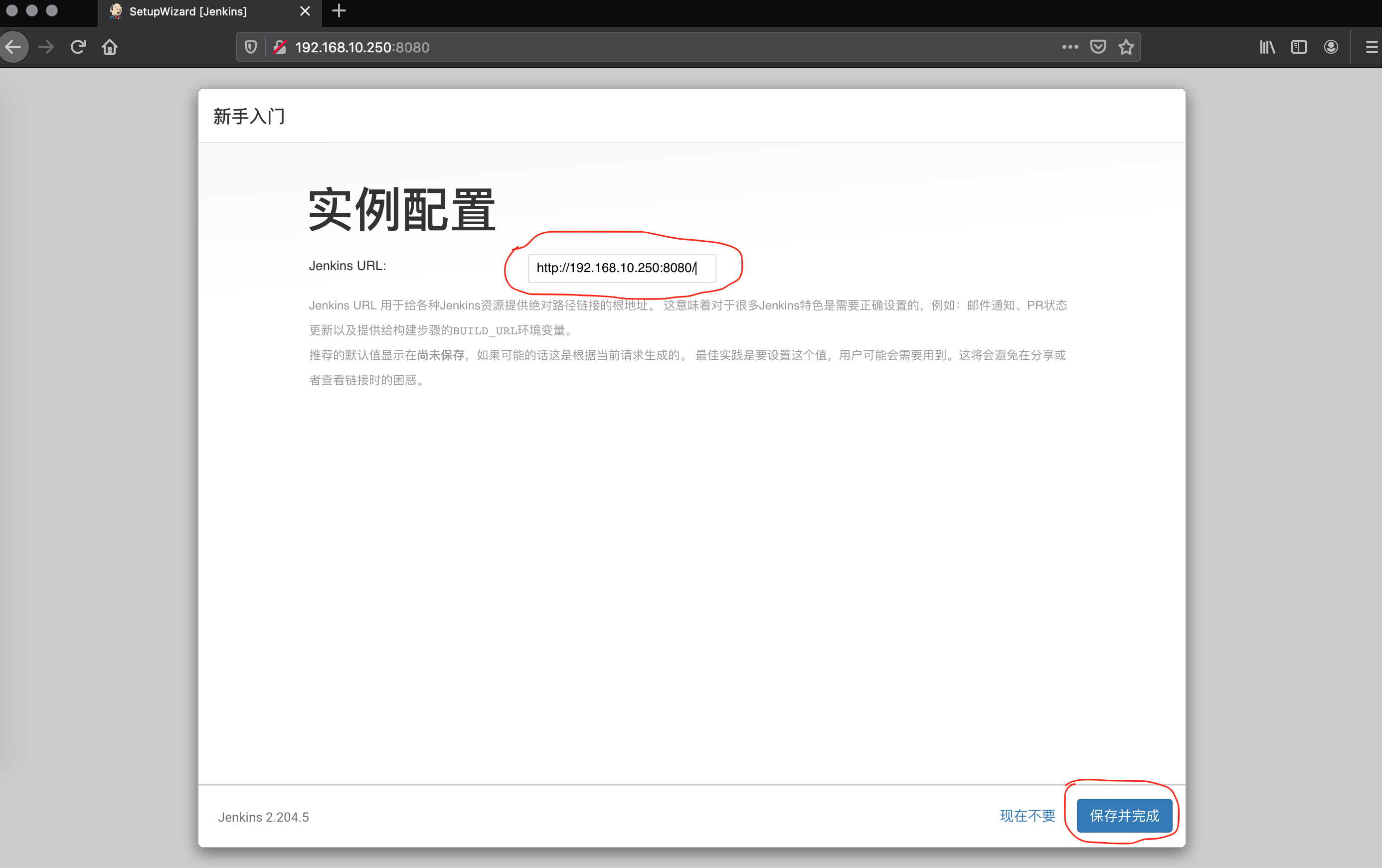The width and height of the screenshot is (1382, 868).
Task: Open page actions three-dot menu
Action: 1070,47
